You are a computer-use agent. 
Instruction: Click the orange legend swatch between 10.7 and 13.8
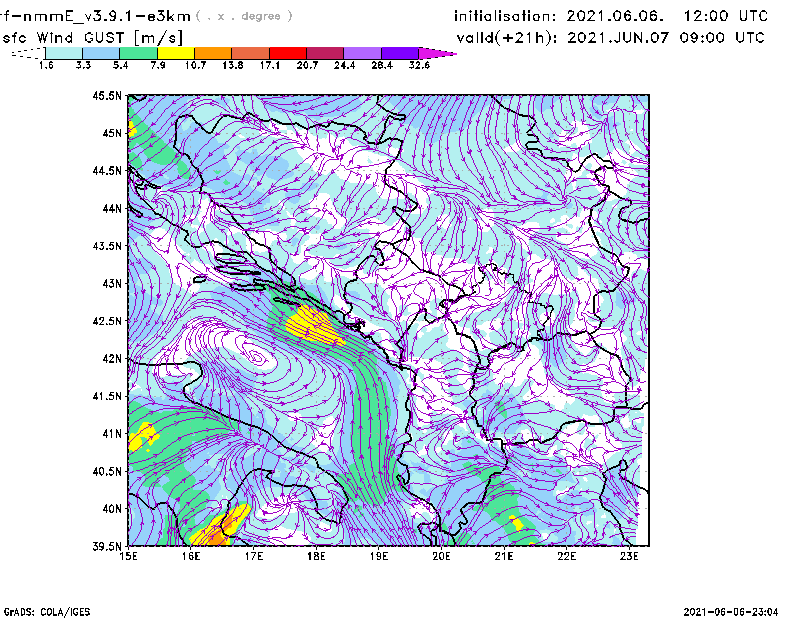213,53
